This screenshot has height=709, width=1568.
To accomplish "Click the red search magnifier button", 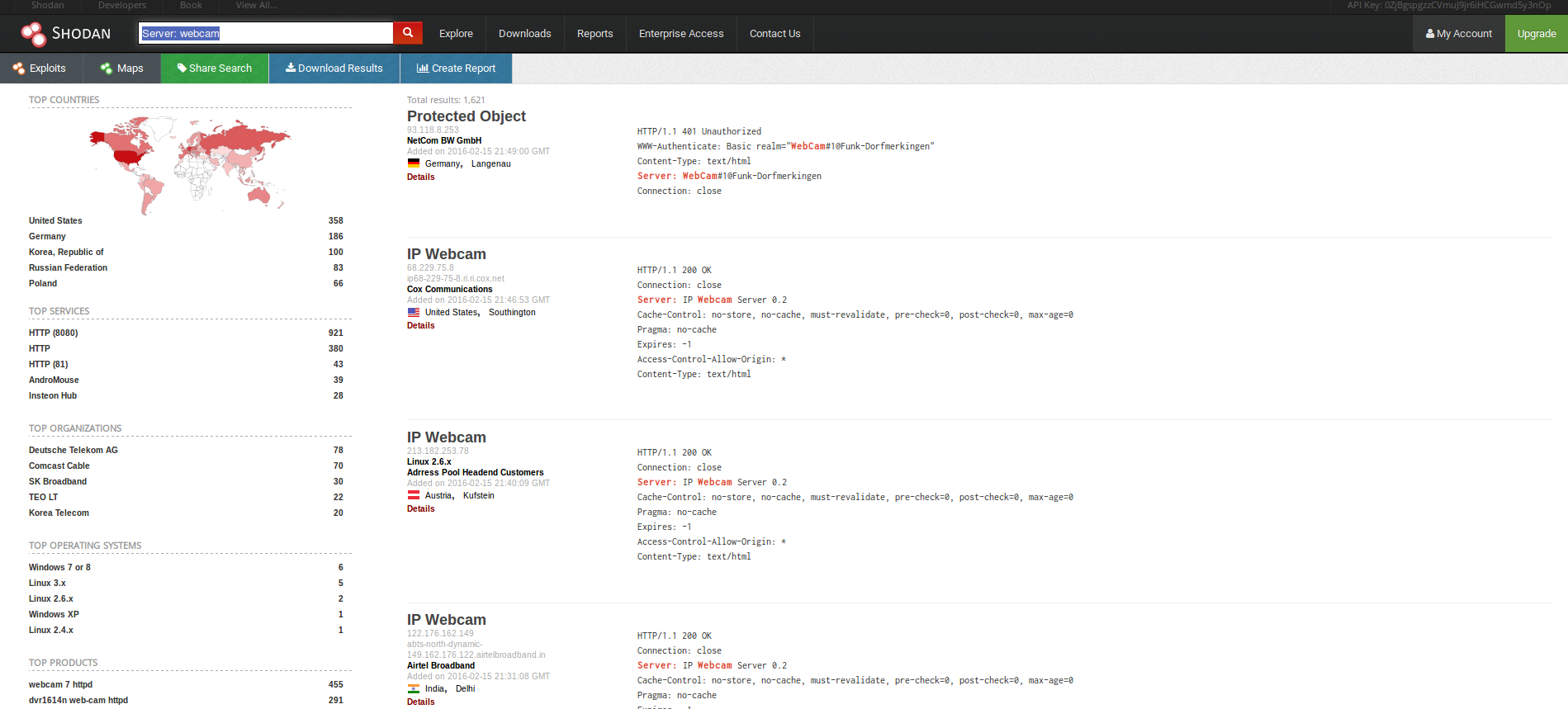I will [408, 33].
